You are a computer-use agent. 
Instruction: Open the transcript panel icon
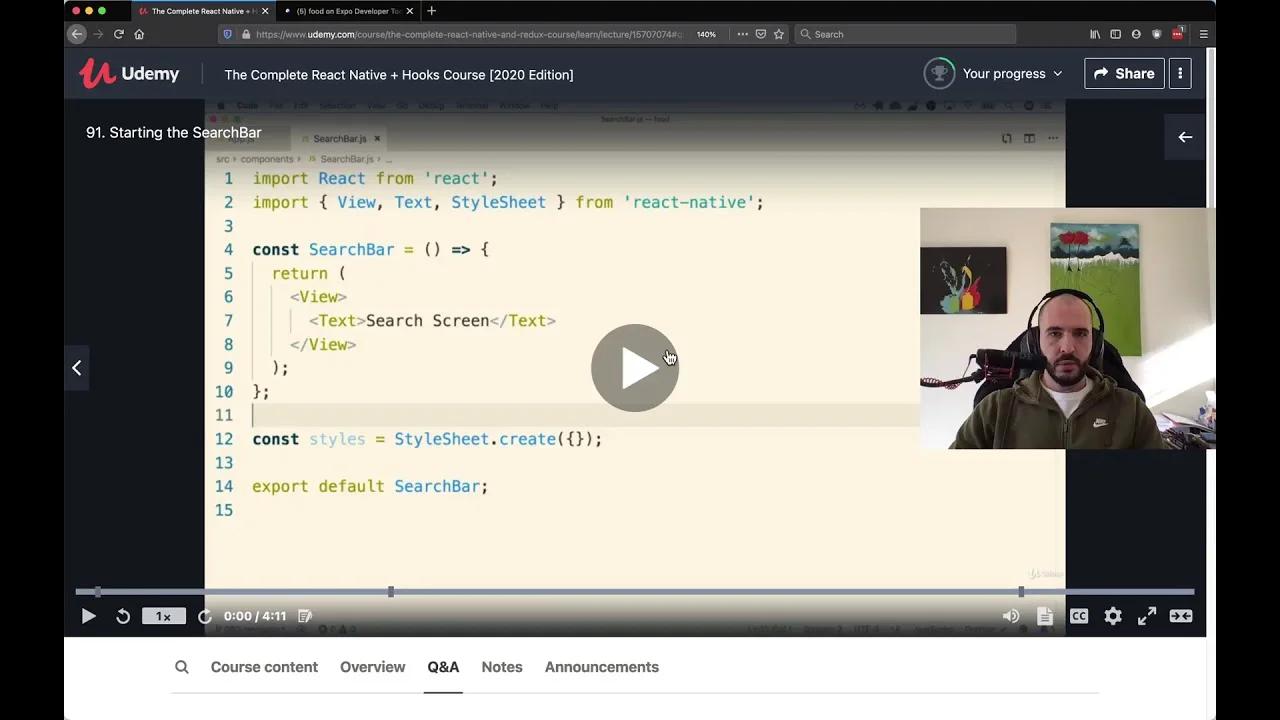tap(1045, 616)
